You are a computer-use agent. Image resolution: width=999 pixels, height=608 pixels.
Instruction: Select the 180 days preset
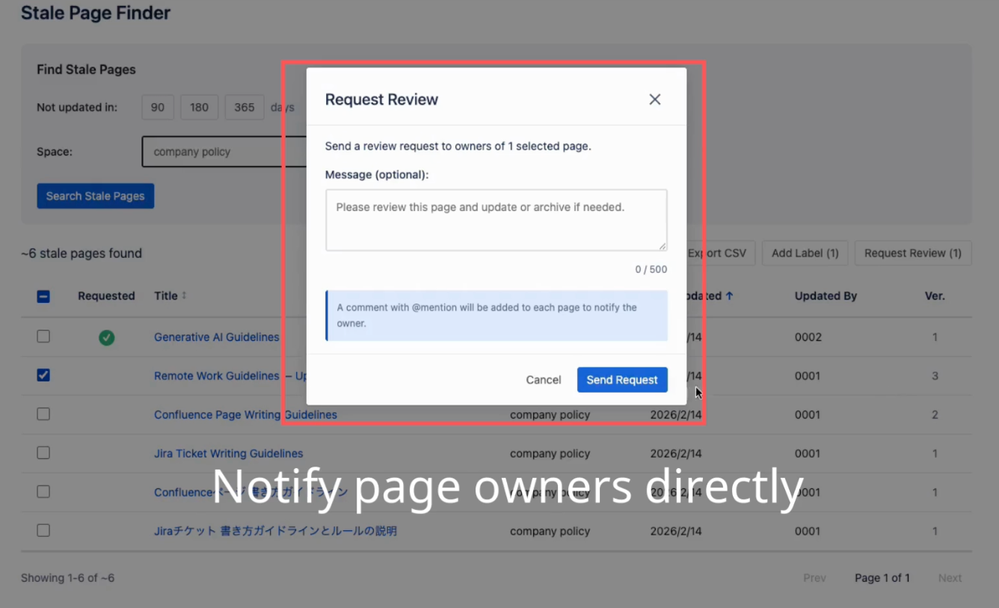pyautogui.click(x=199, y=108)
